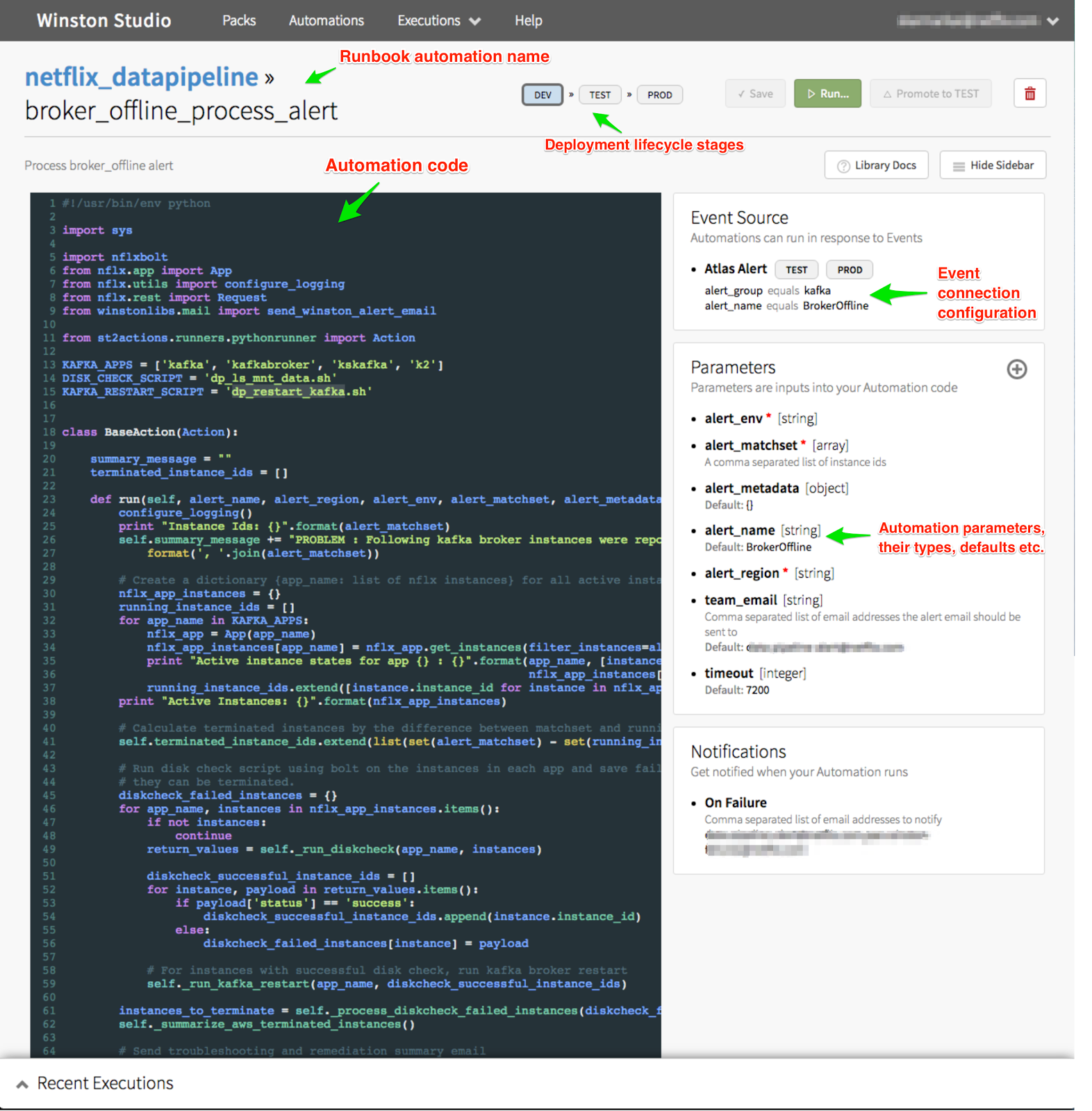Click the Atlas Alert PROD badge
This screenshot has height=1111, width=1092.
(x=850, y=270)
